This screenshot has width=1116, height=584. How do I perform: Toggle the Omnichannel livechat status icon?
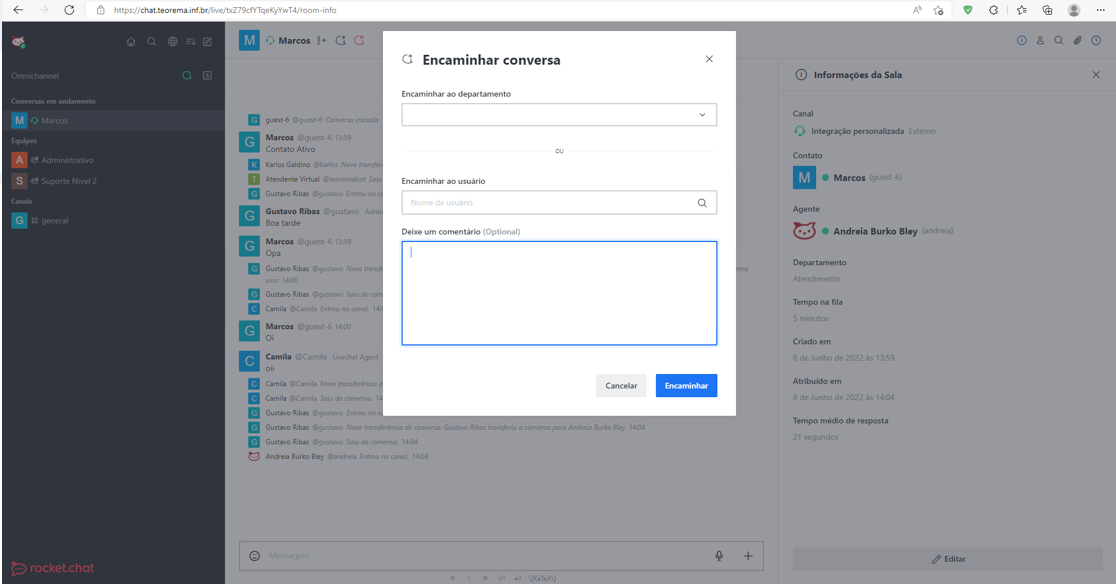click(x=186, y=75)
